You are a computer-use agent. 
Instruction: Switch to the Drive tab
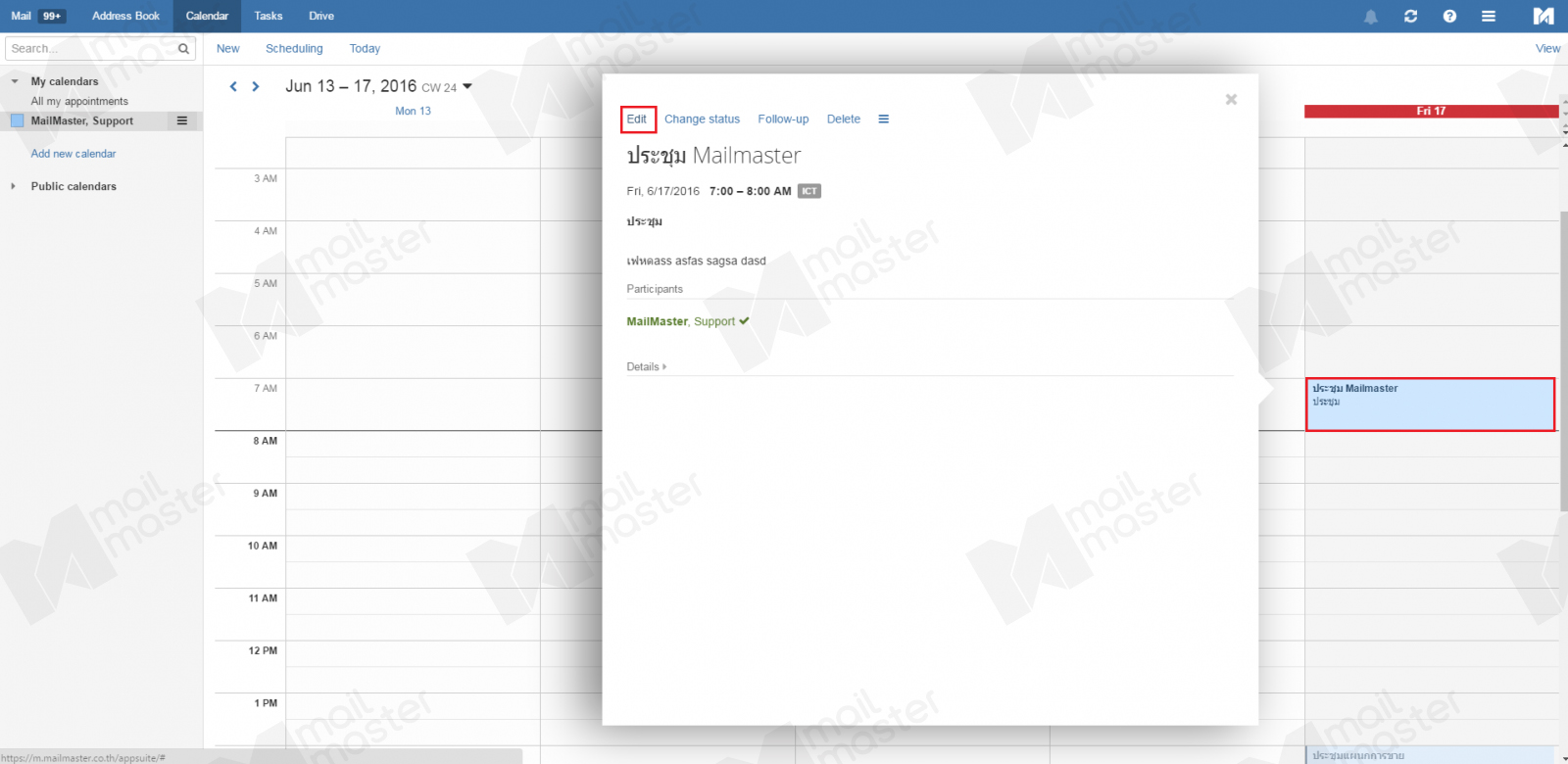(x=321, y=16)
